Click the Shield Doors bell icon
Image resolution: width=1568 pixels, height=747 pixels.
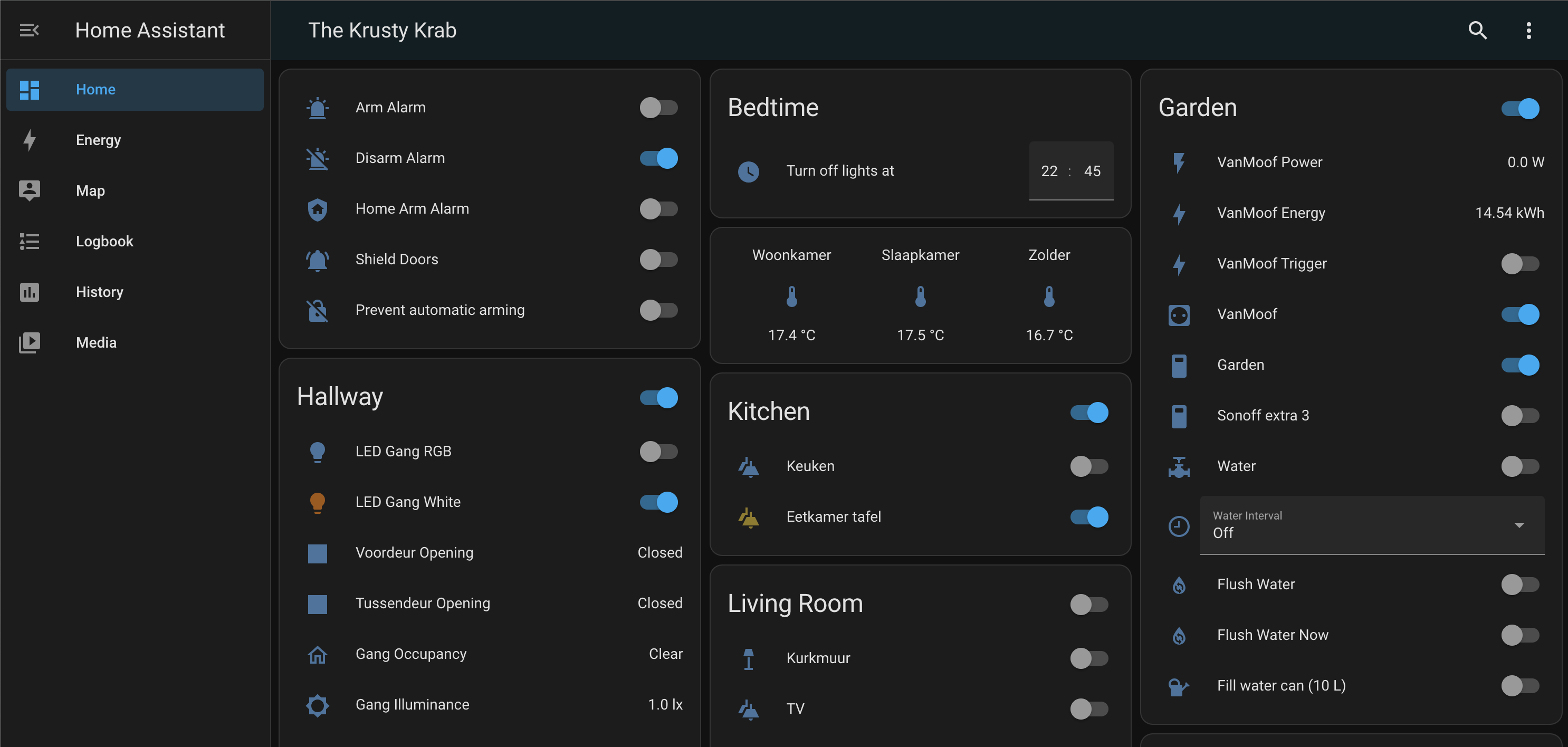point(317,260)
